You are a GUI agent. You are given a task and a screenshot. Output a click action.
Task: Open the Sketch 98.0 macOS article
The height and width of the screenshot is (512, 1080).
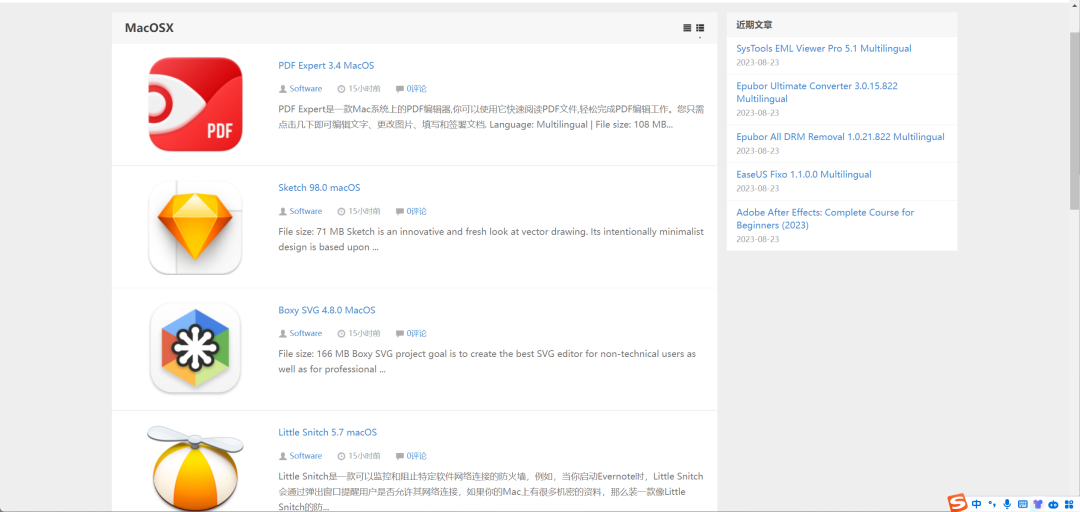point(319,187)
